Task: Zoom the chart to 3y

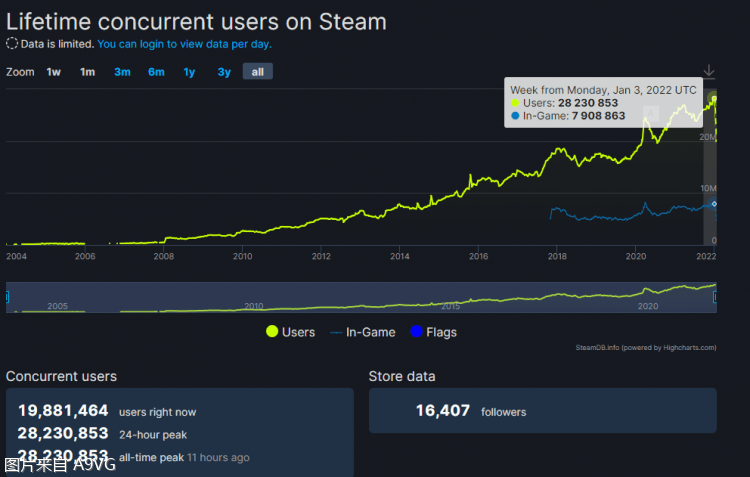Action: [224, 72]
